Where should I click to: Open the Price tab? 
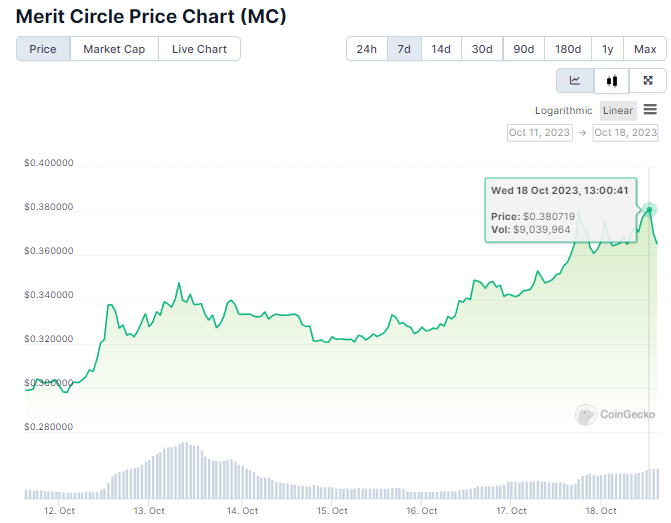point(43,49)
